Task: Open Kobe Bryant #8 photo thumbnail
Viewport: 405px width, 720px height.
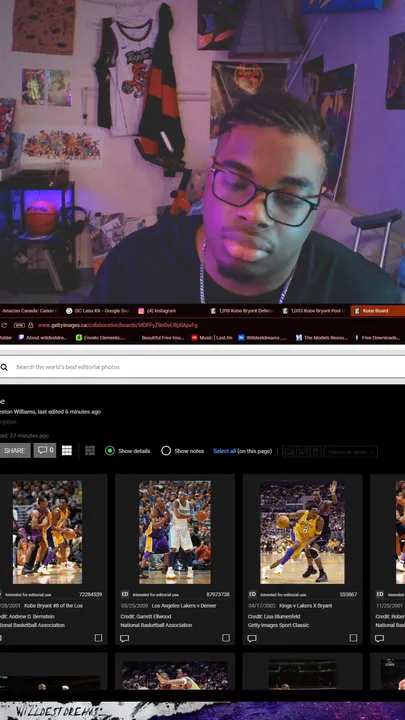Action: coord(47,532)
